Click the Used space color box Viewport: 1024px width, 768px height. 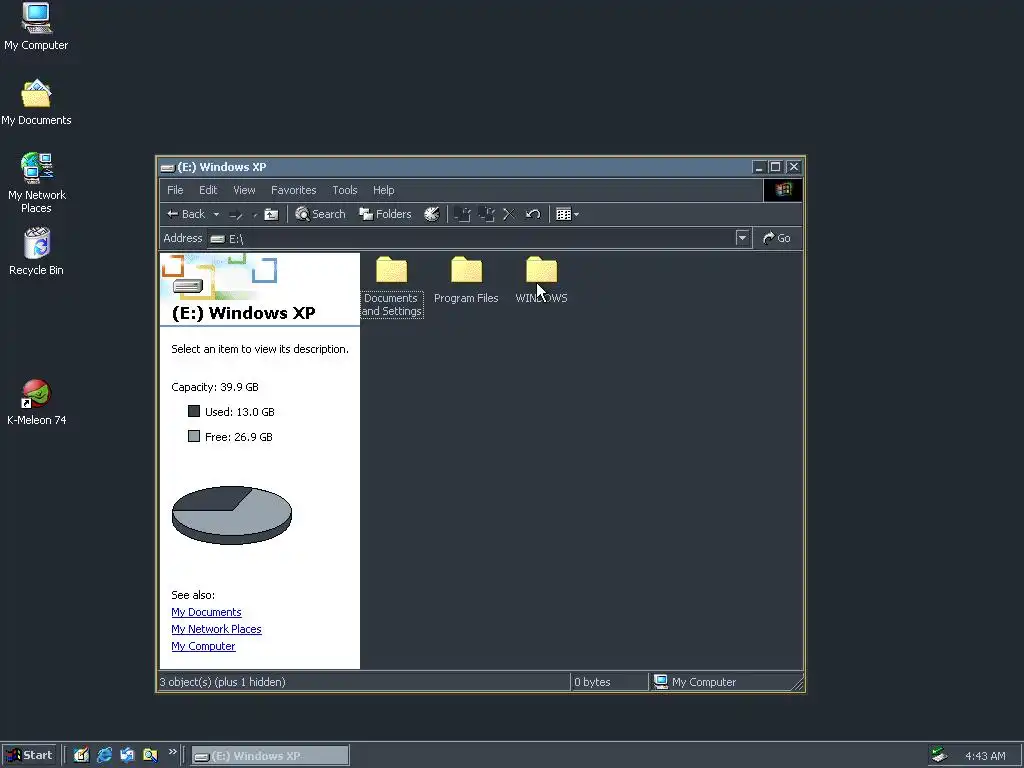point(194,411)
